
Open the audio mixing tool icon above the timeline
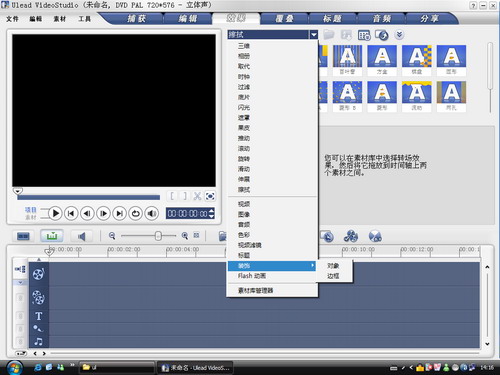(351, 236)
